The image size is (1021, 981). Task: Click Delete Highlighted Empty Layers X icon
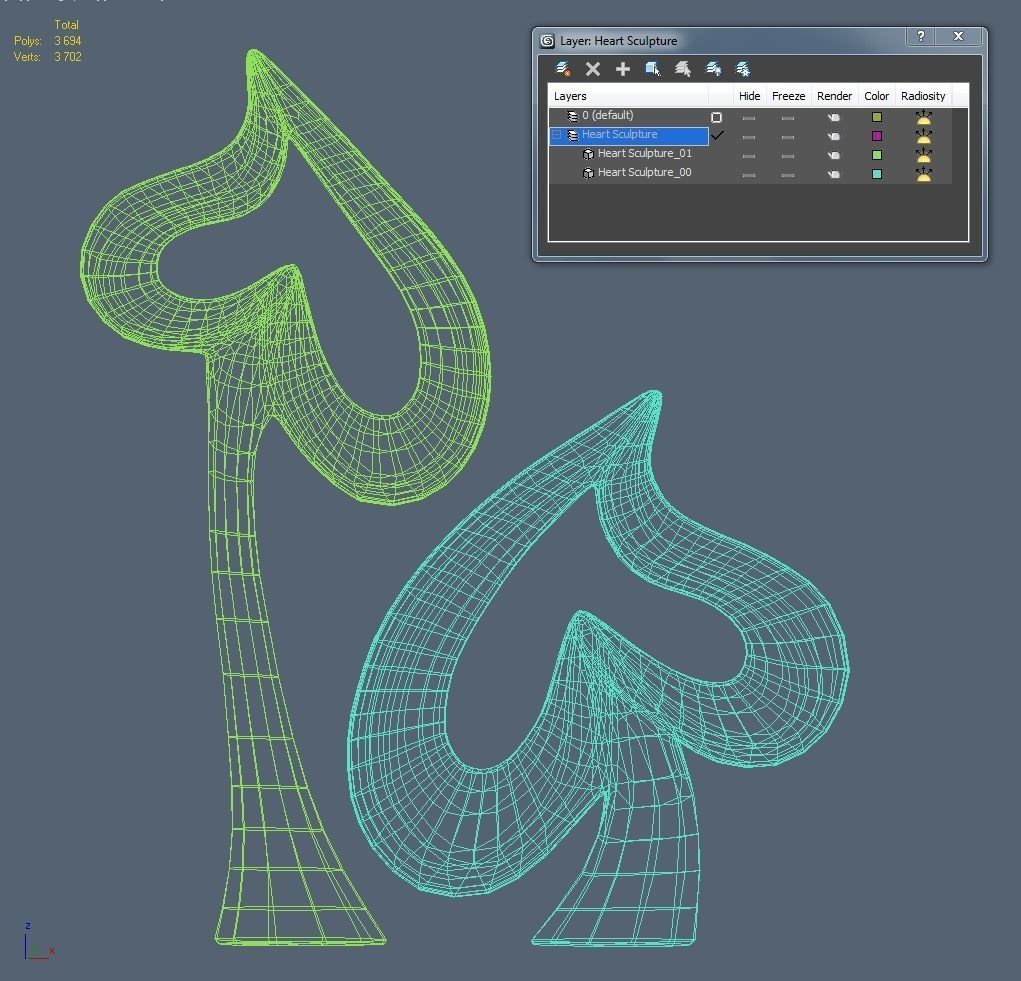point(593,69)
